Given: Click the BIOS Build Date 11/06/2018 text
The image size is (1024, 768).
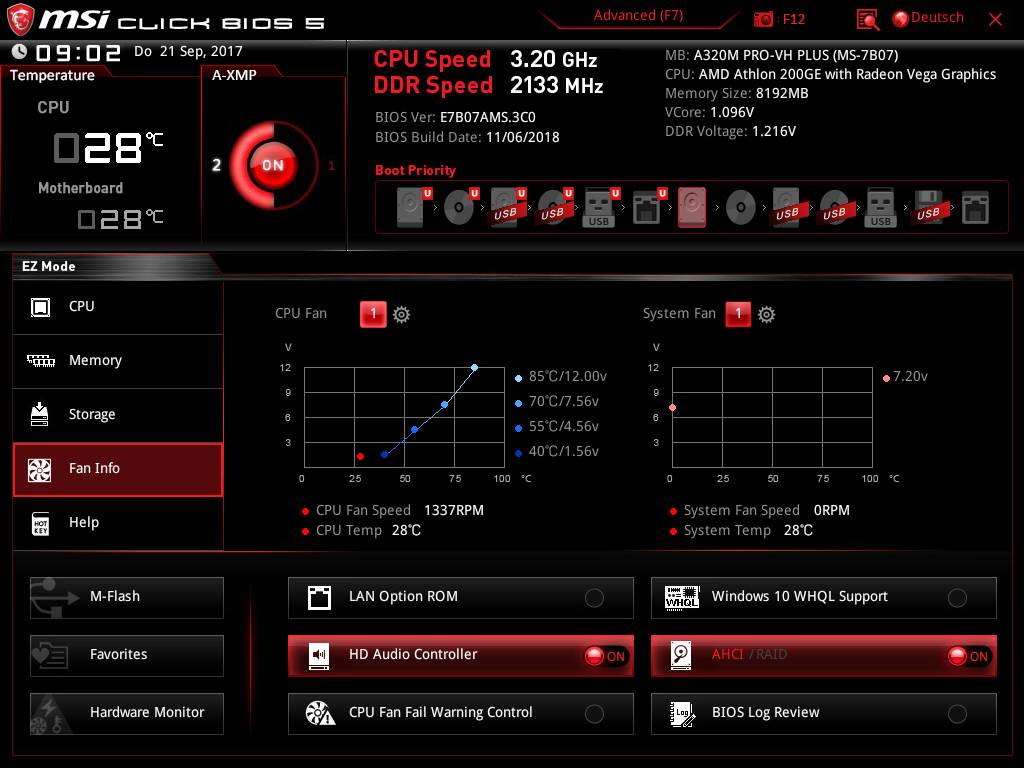Looking at the screenshot, I should (x=467, y=138).
